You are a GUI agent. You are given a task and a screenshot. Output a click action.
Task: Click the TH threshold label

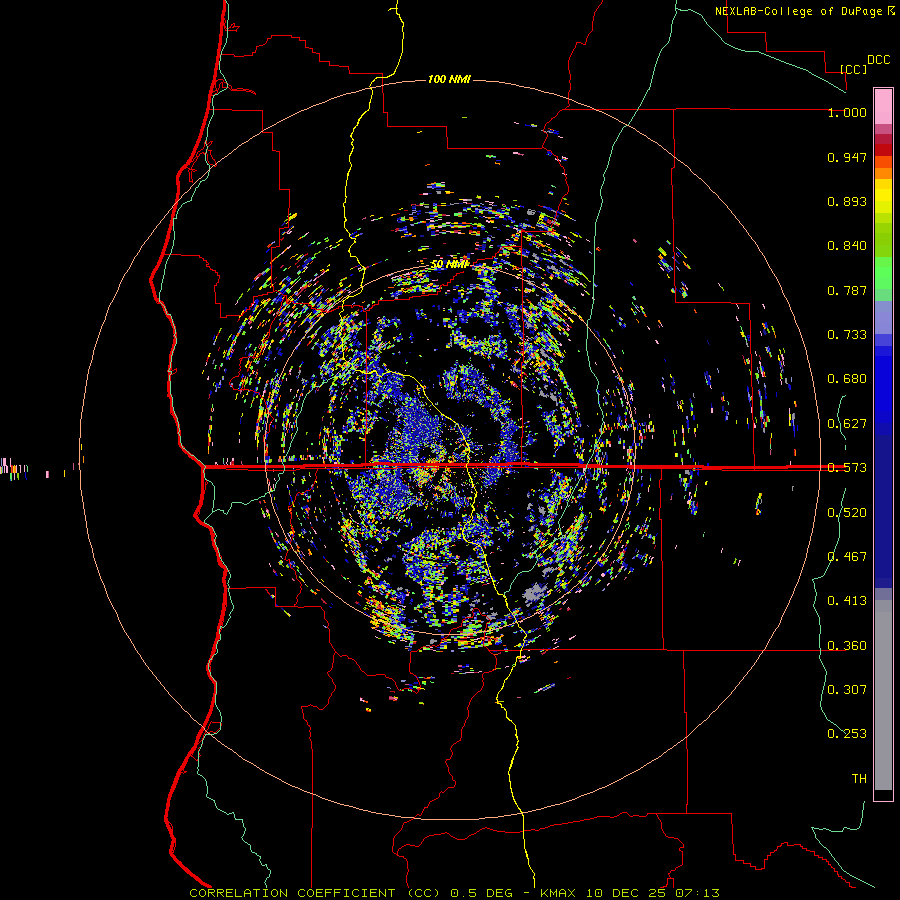tap(859, 779)
